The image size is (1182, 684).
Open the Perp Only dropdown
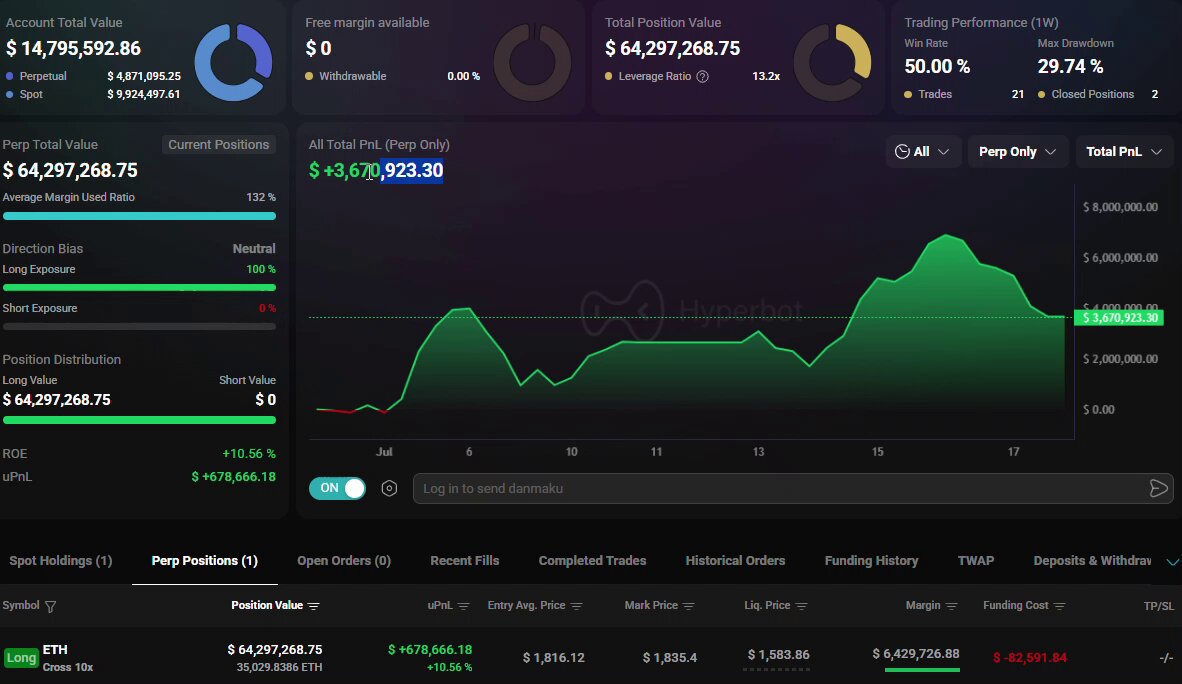[1017, 152]
